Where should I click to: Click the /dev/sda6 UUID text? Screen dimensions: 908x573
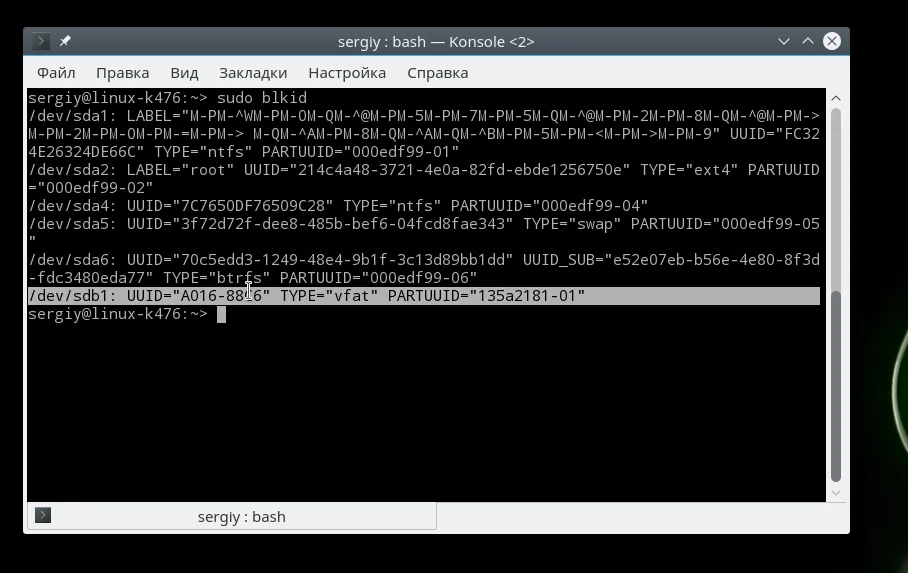pyautogui.click(x=320, y=260)
